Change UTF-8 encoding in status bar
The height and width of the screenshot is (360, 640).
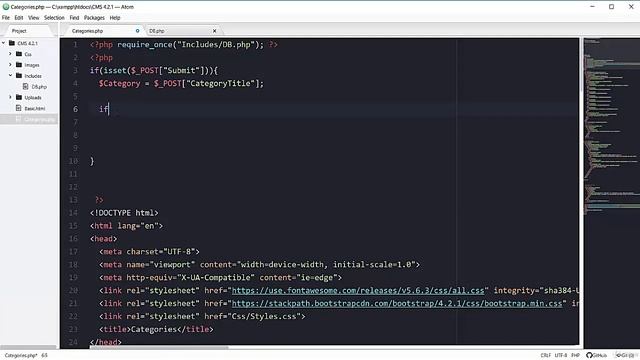pyautogui.click(x=561, y=356)
